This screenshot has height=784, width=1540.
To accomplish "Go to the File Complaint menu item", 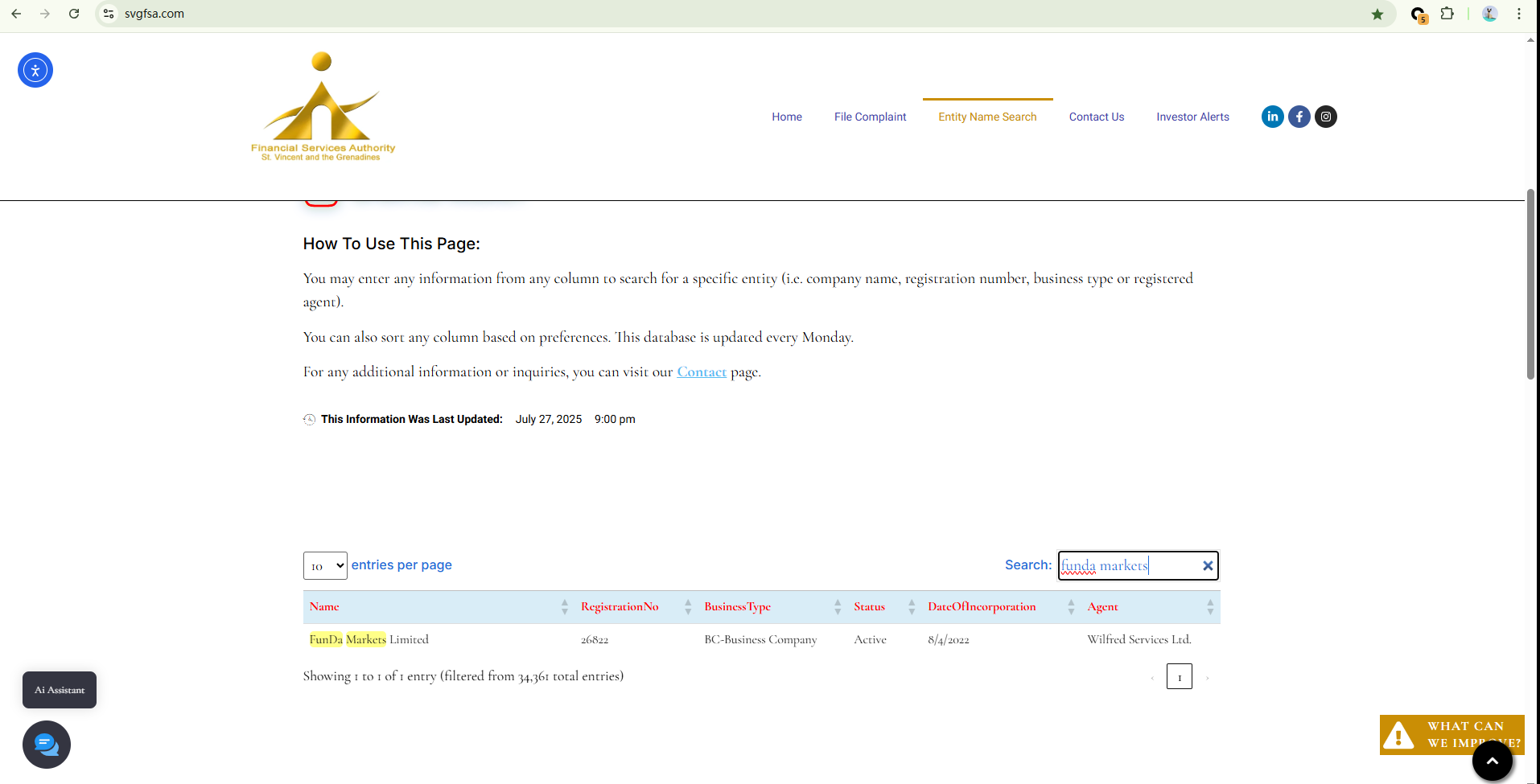I will coord(870,117).
